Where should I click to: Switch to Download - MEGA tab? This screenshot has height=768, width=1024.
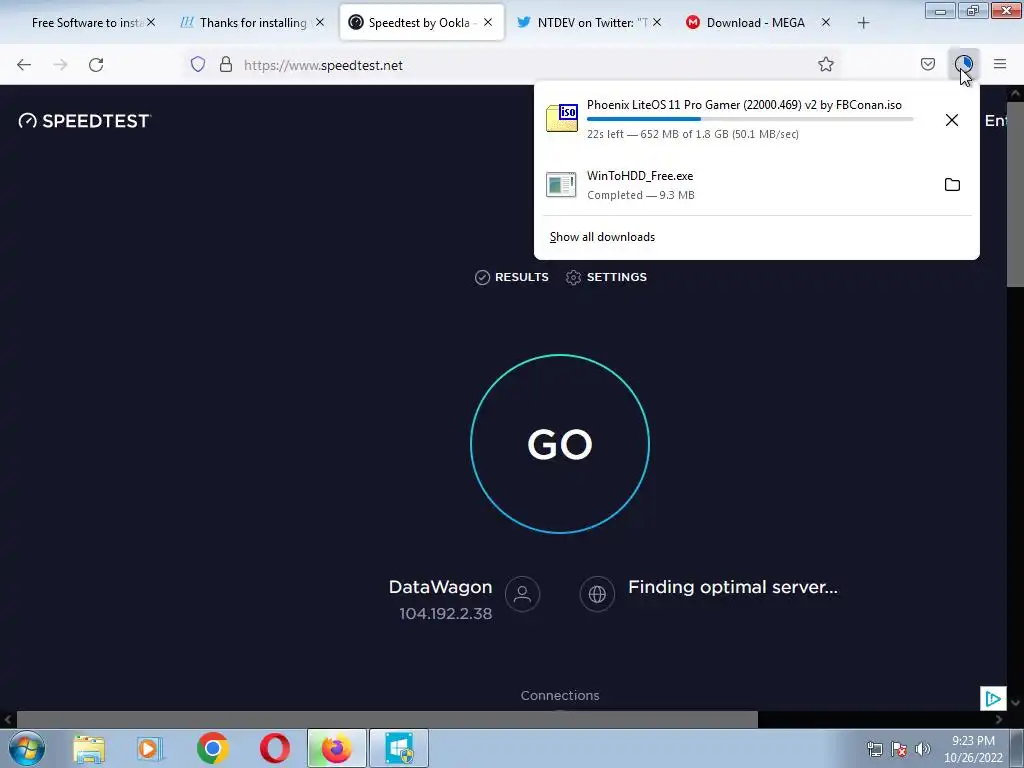coord(748,23)
